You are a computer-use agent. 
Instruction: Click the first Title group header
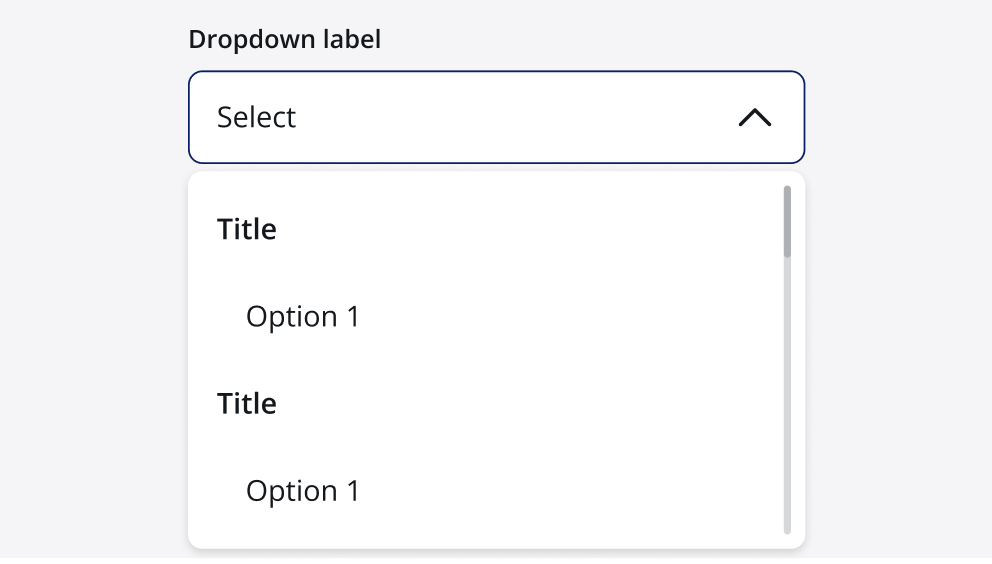pyautogui.click(x=247, y=230)
